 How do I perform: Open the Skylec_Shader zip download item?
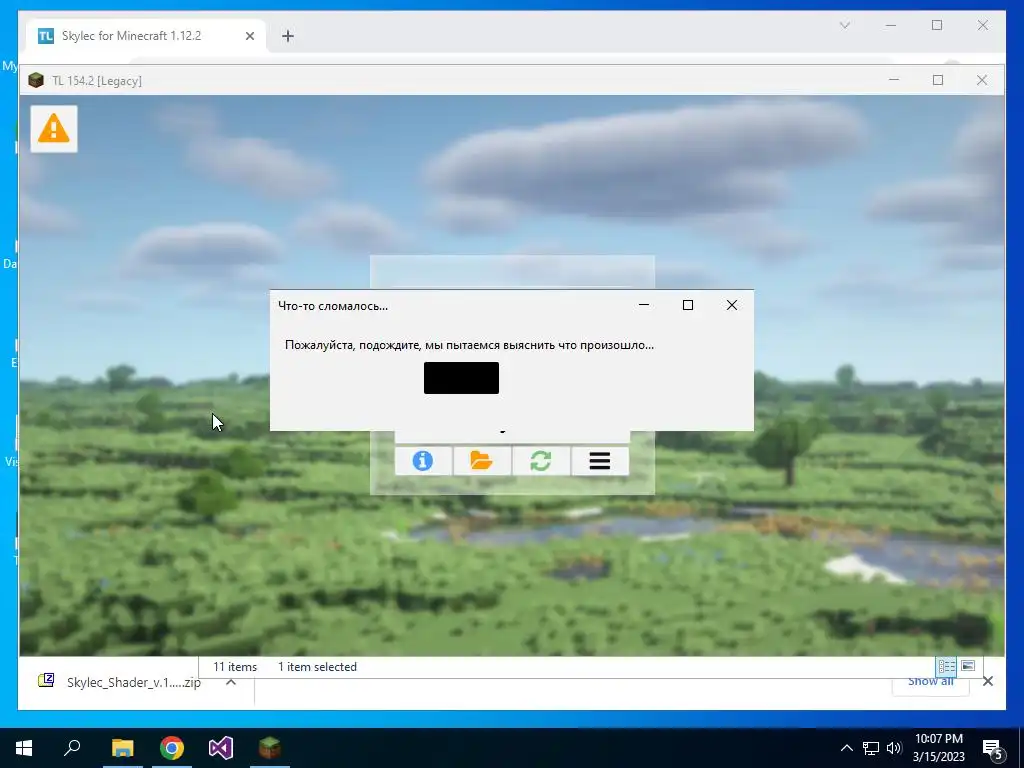pos(120,682)
